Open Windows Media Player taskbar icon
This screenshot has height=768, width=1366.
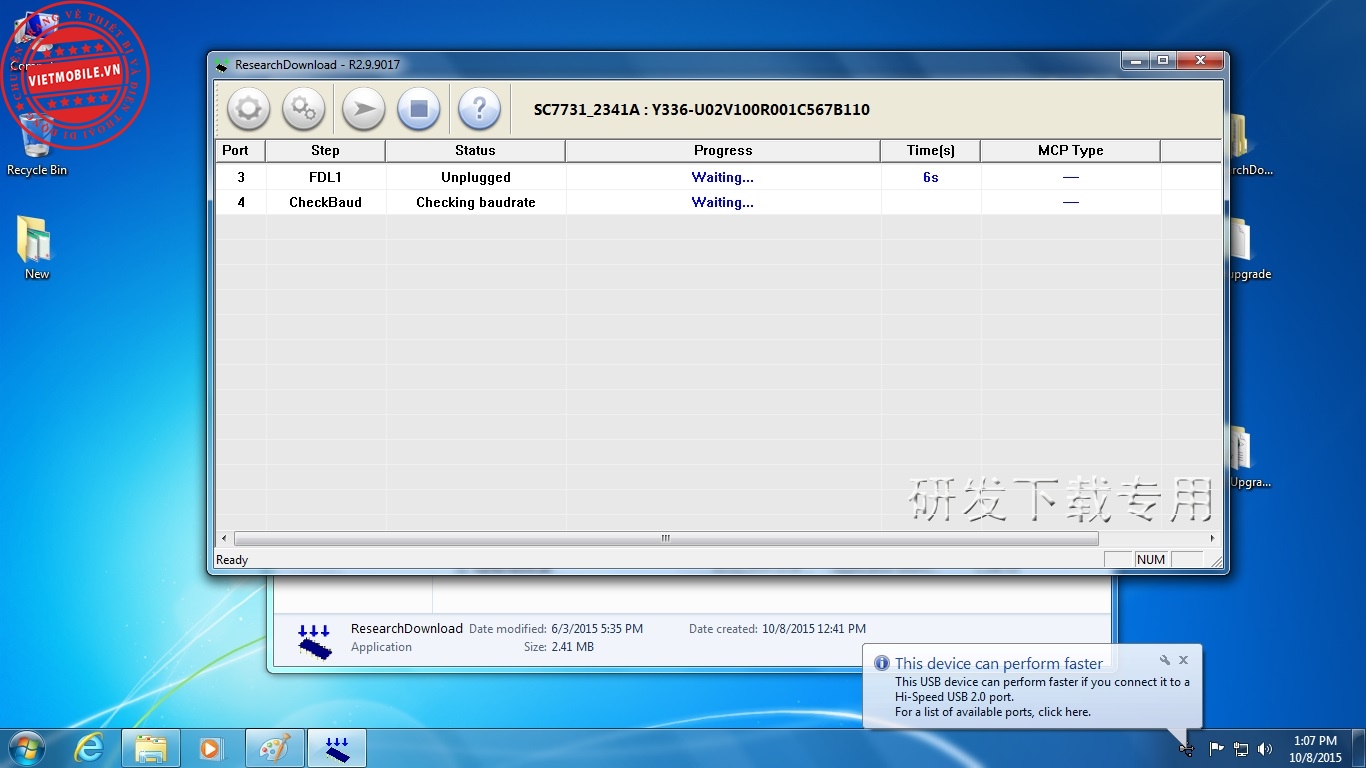point(211,748)
